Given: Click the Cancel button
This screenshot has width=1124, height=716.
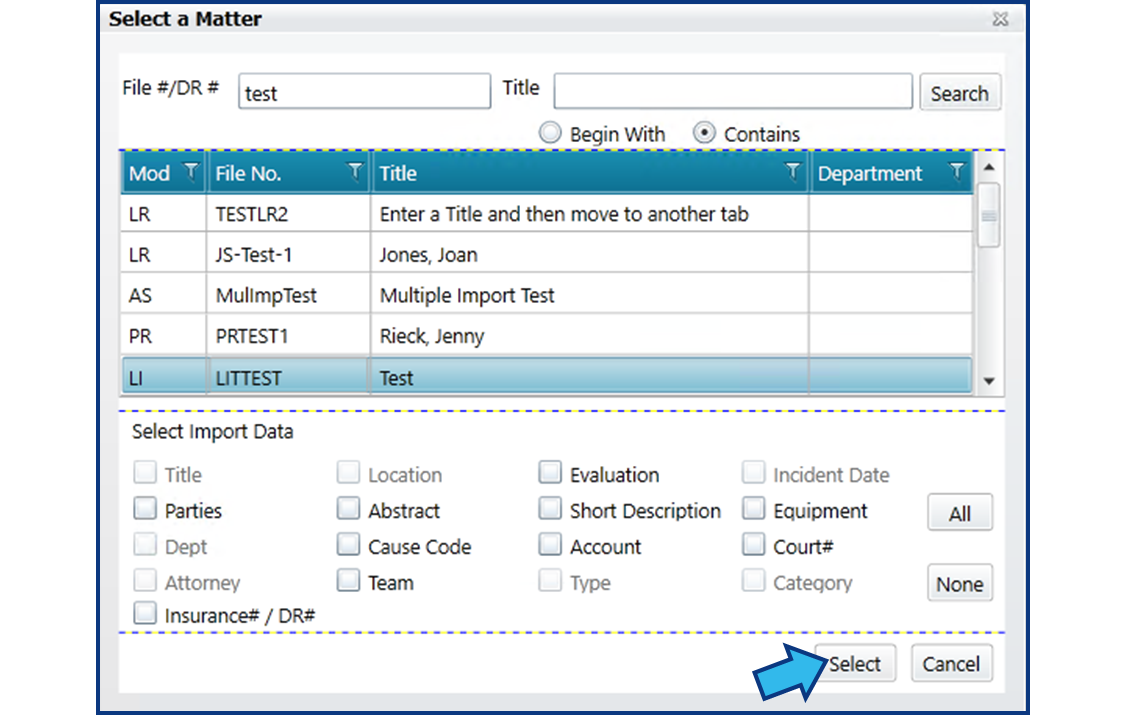Looking at the screenshot, I should [x=951, y=664].
